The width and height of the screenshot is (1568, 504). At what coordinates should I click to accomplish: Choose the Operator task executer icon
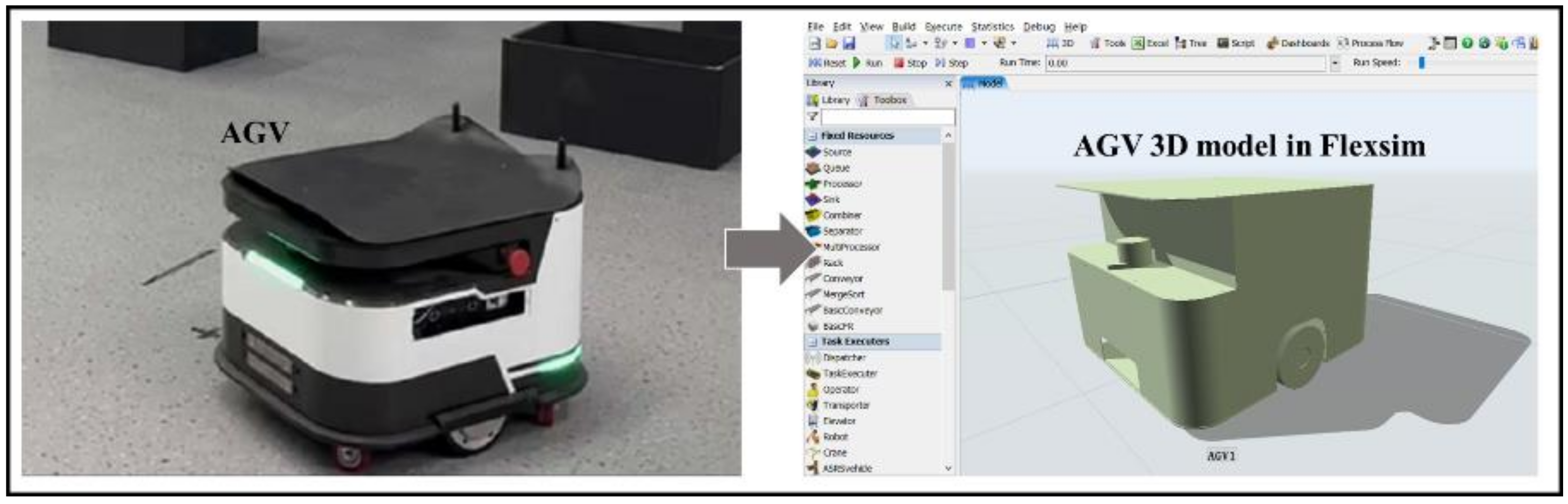coord(812,389)
